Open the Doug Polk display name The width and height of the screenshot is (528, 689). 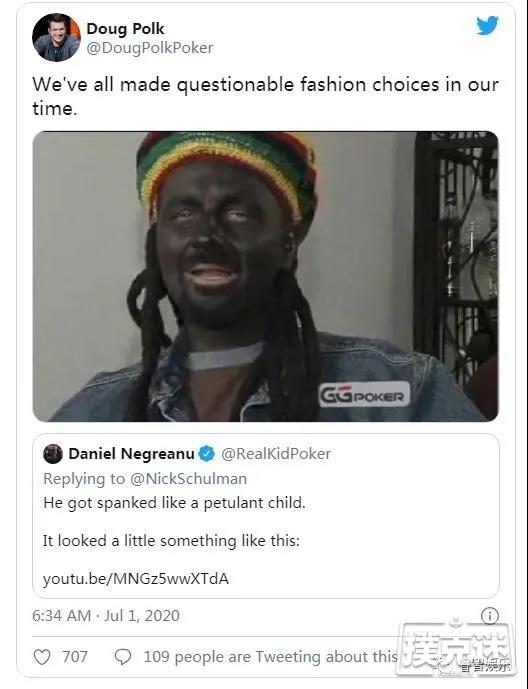click(125, 29)
